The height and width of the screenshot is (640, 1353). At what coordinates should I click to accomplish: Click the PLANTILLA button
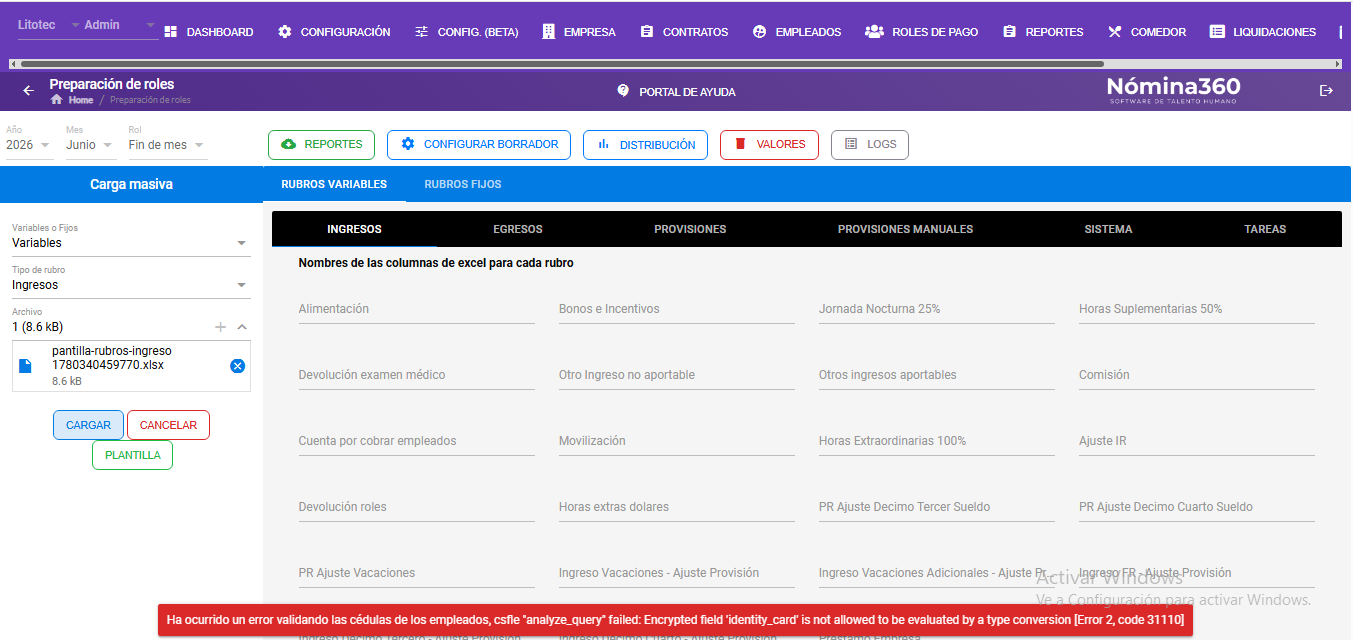coord(132,455)
